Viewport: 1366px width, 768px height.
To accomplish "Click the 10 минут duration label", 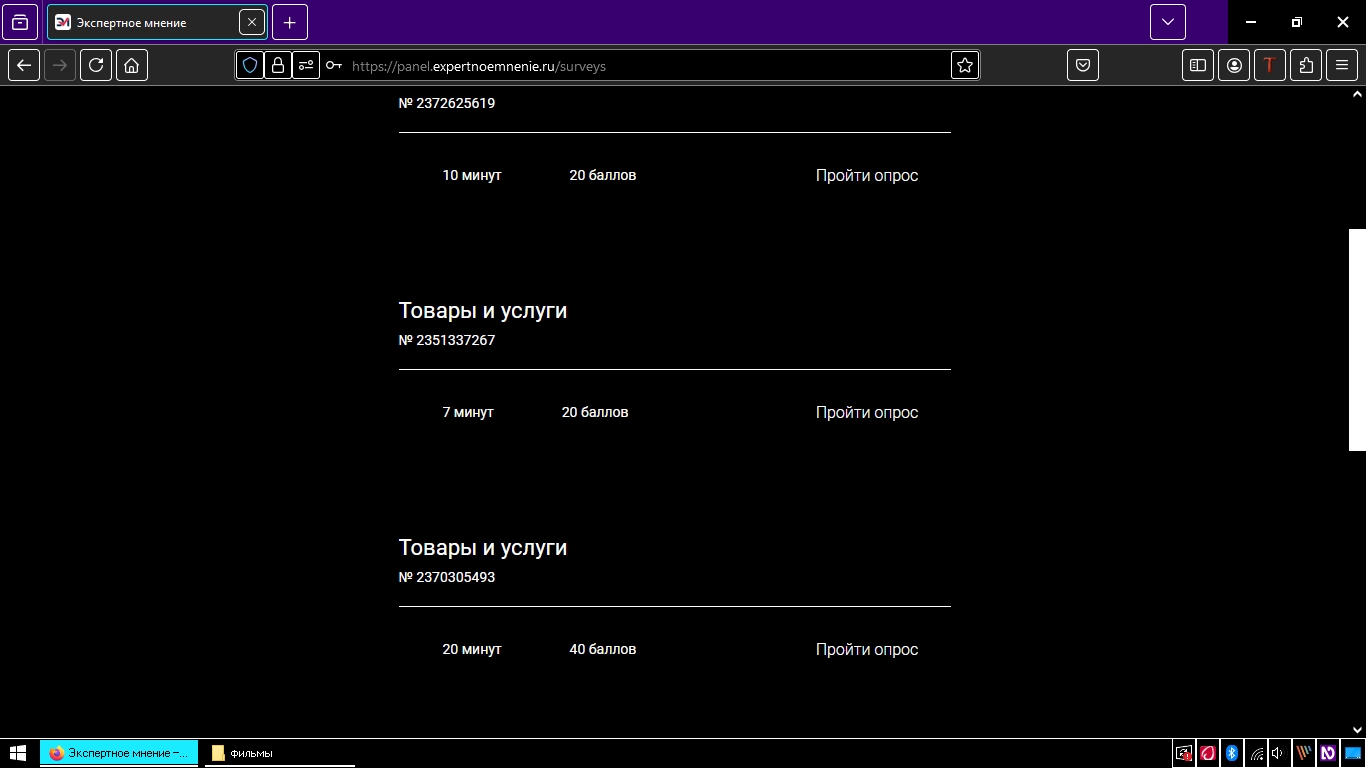I will 472,175.
